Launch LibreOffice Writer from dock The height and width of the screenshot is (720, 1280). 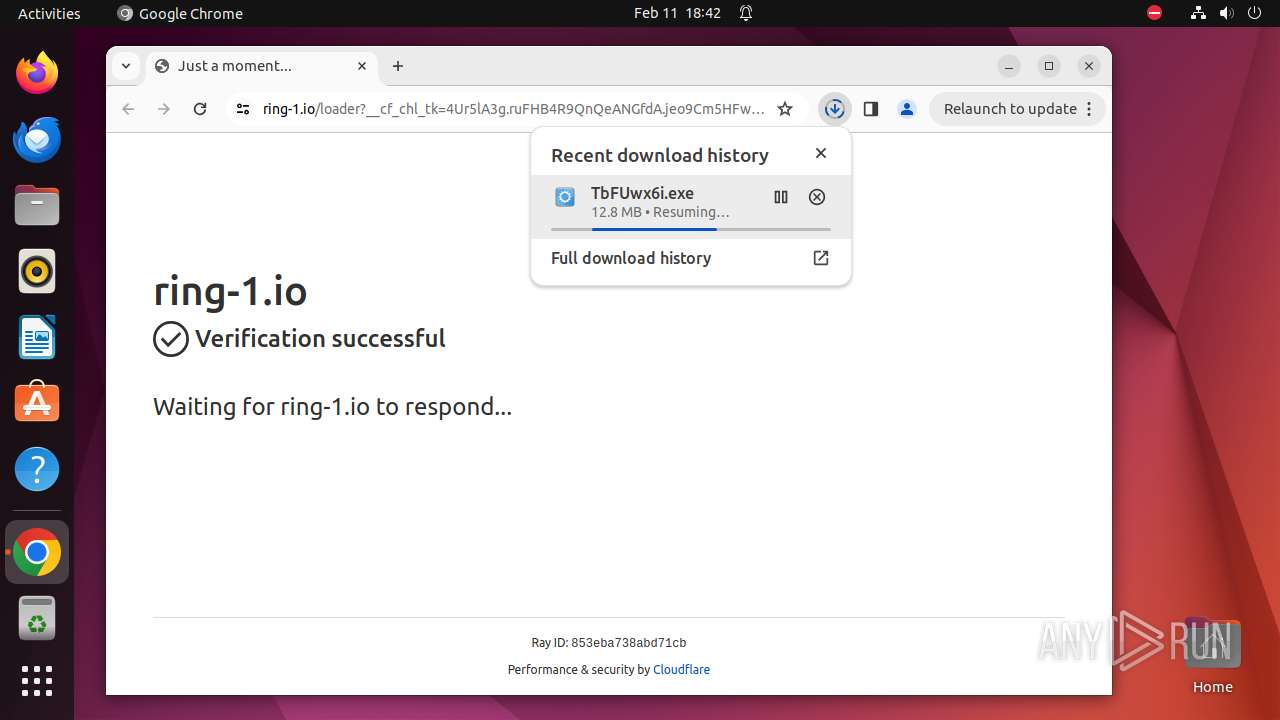(x=37, y=337)
